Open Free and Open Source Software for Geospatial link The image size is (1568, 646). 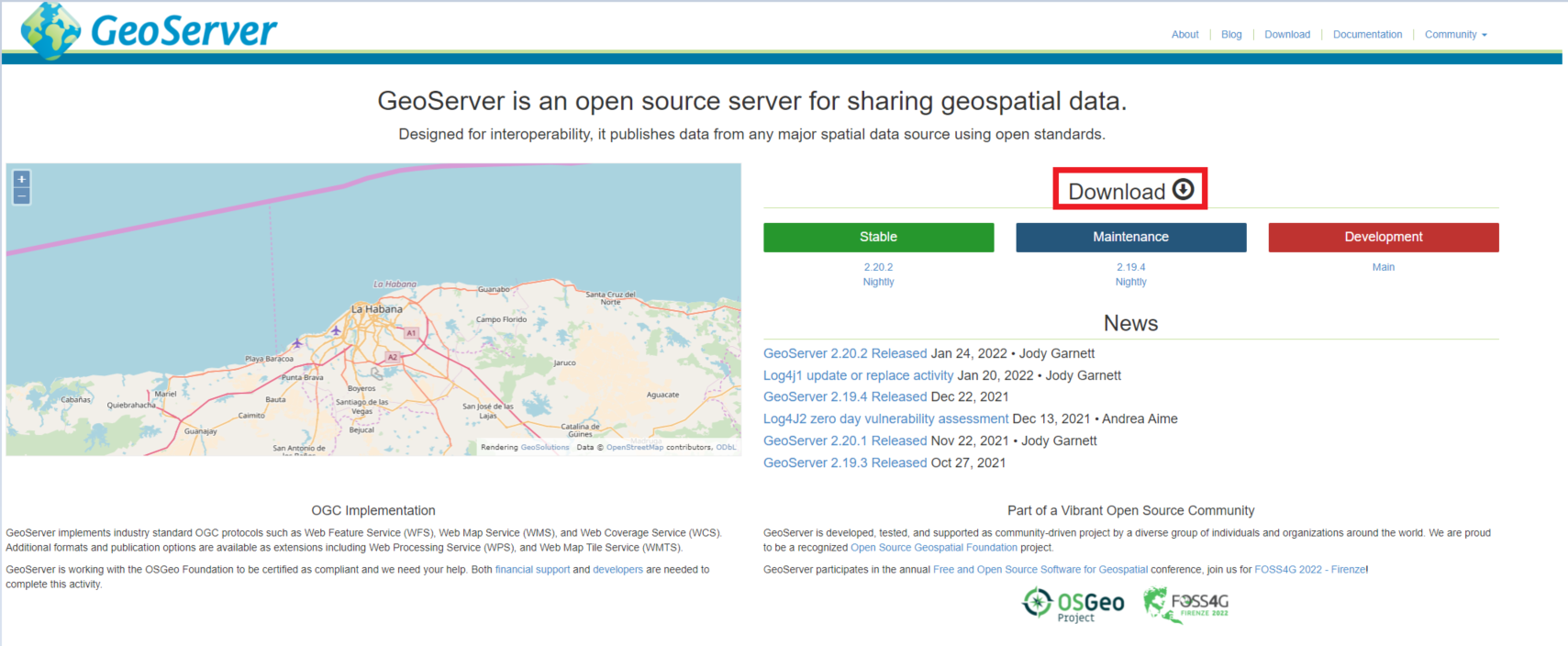point(1040,570)
